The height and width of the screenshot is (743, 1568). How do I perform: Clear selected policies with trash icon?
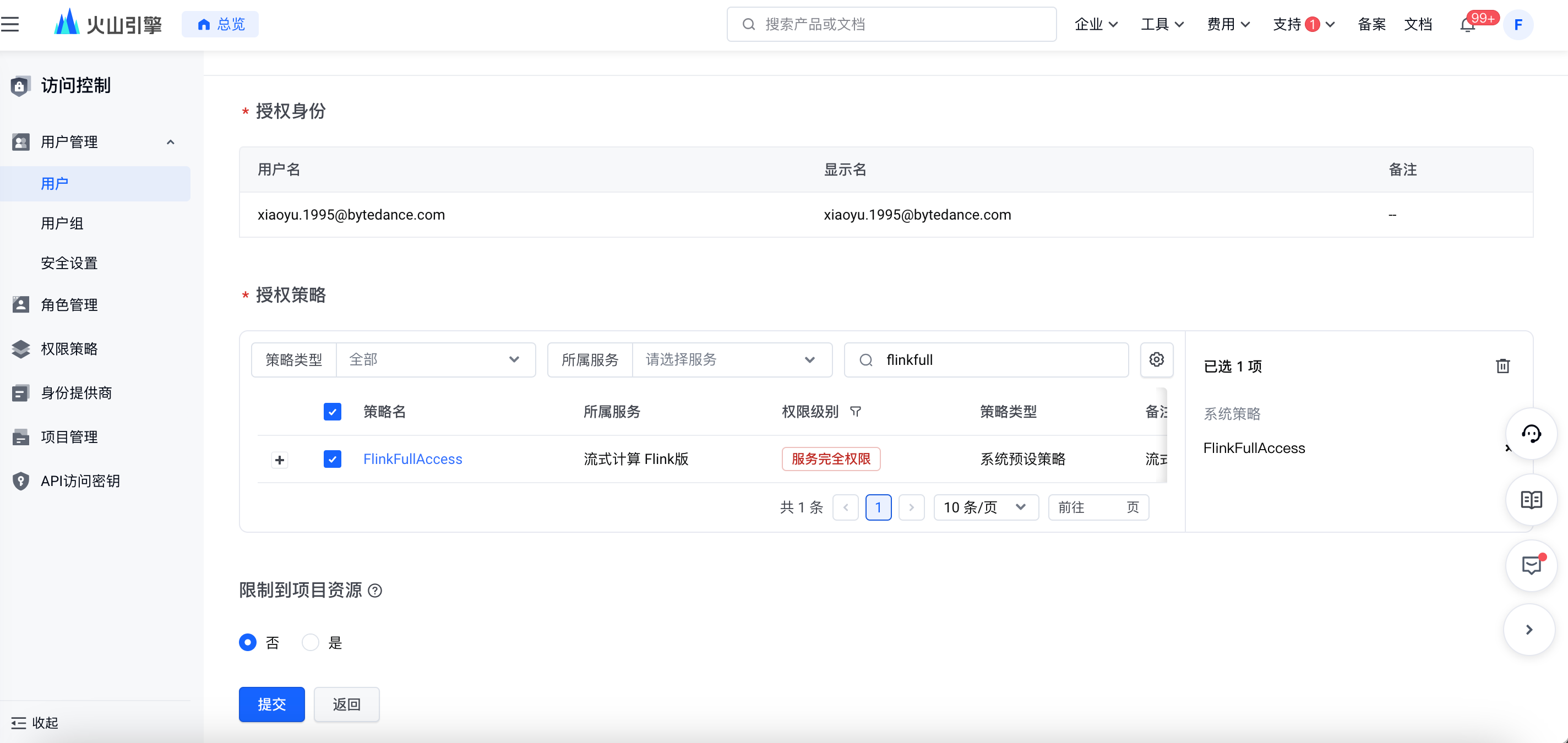tap(1503, 367)
